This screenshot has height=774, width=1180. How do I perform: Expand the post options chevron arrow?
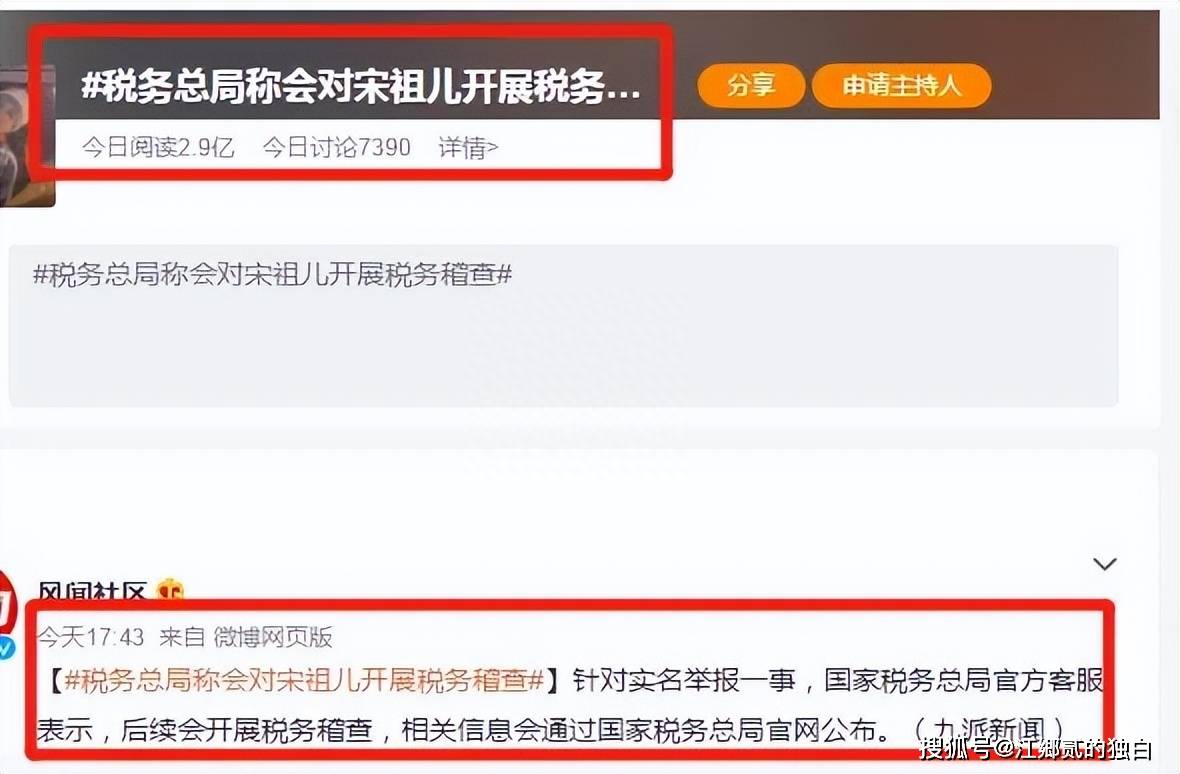1104,564
